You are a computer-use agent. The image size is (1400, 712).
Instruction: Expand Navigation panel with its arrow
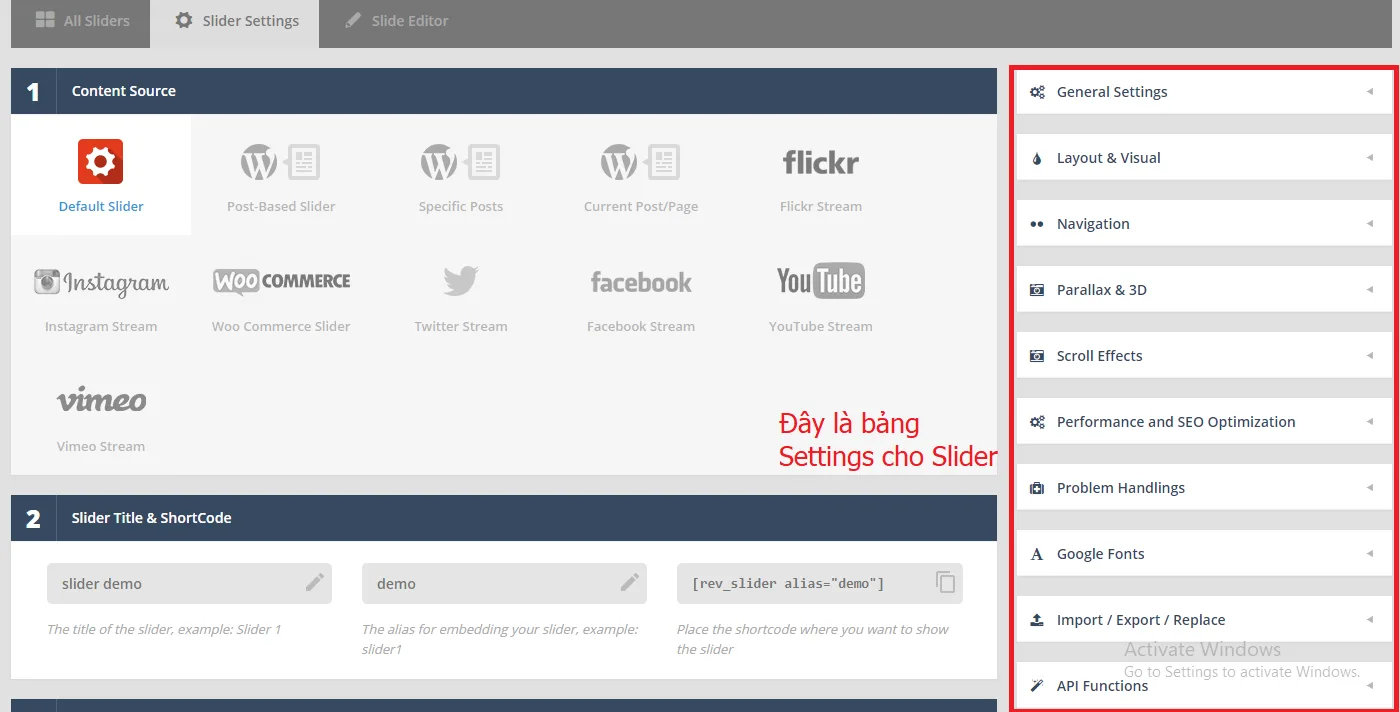(1370, 224)
